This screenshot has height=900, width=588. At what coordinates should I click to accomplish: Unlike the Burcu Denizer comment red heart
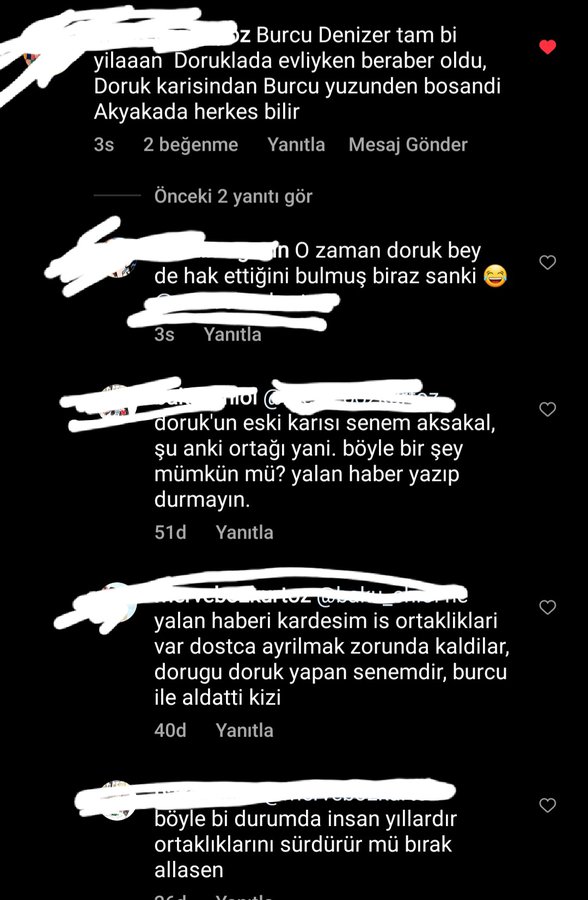point(548,47)
